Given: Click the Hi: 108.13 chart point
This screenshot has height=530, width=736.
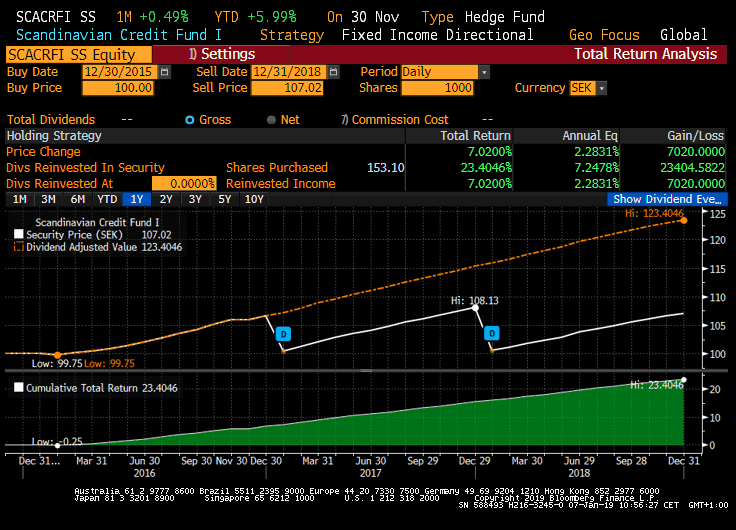Looking at the screenshot, I should 475,308.
